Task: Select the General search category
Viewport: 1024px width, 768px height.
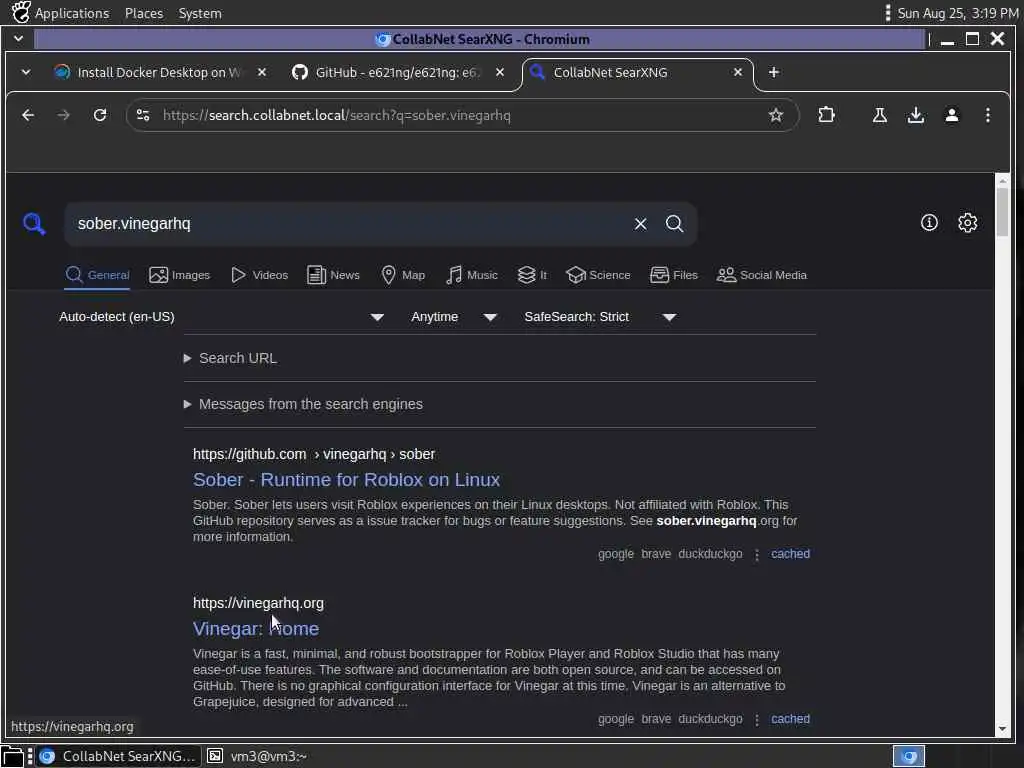Action: click(x=97, y=275)
